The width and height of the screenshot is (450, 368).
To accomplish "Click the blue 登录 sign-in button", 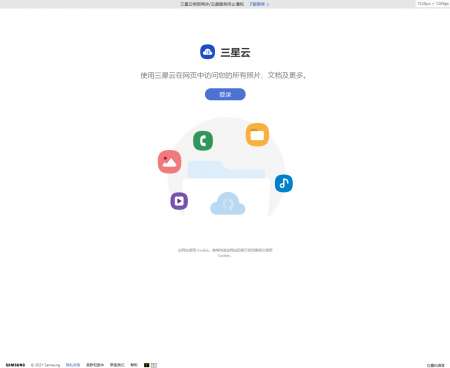I will click(x=225, y=94).
